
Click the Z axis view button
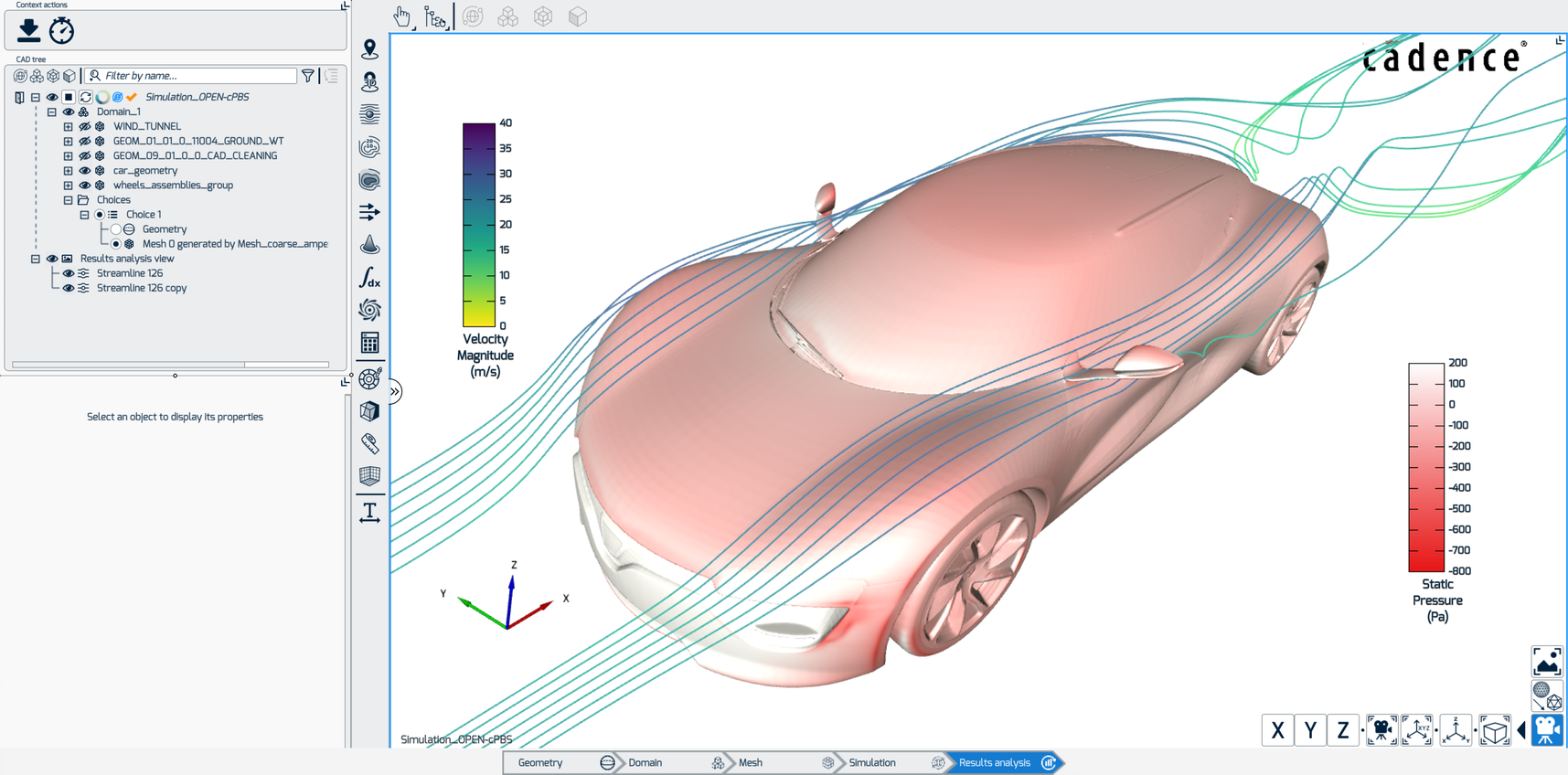[1342, 731]
